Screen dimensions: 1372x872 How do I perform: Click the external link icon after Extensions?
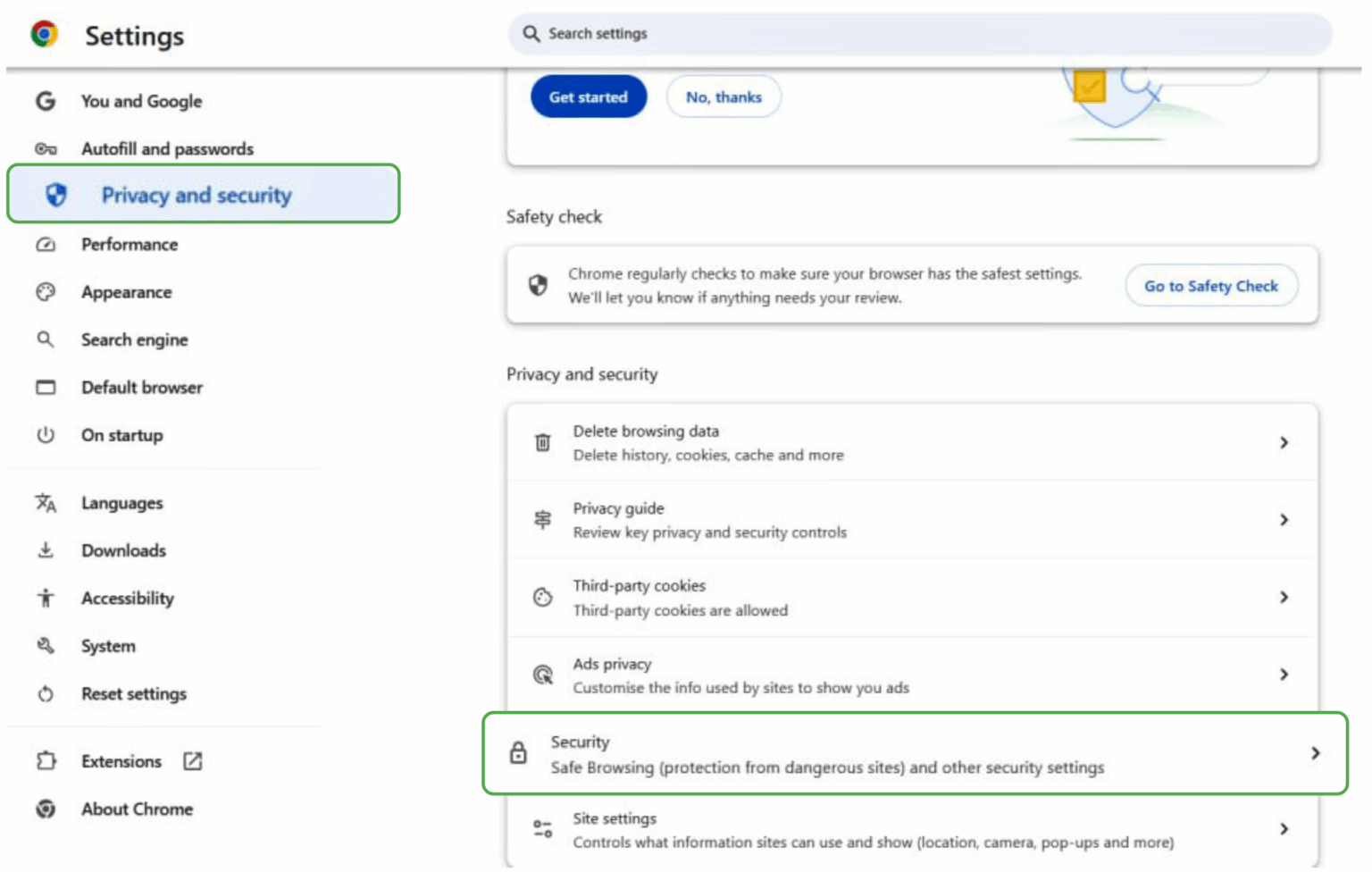193,761
